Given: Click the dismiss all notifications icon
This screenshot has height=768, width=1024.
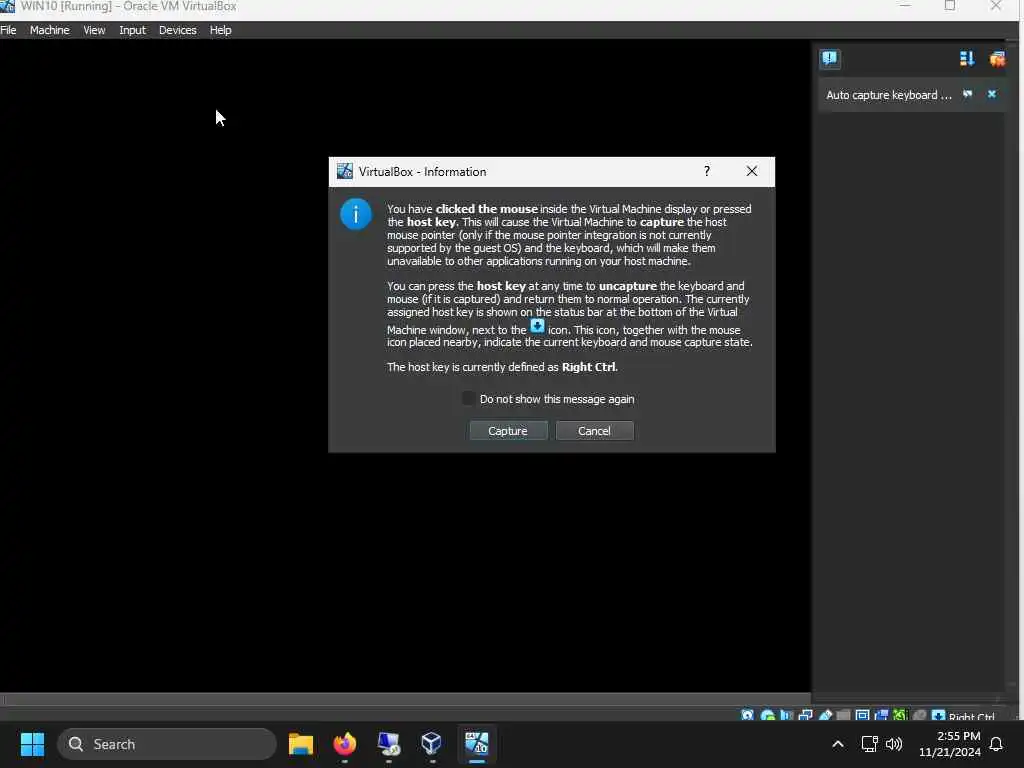Looking at the screenshot, I should pos(997,59).
